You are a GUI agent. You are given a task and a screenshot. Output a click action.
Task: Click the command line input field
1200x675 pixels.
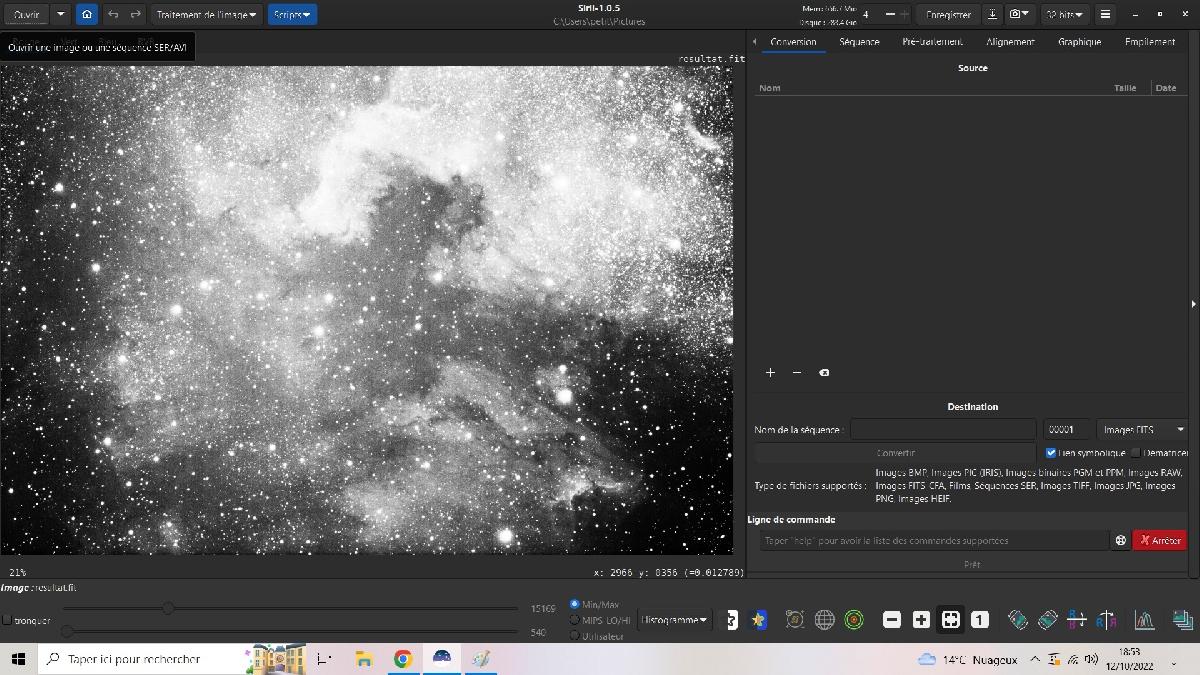(930, 540)
